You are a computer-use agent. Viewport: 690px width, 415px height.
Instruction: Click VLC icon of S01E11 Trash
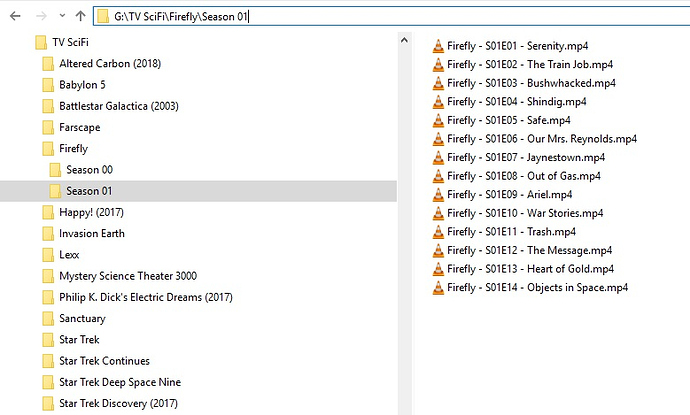coord(438,231)
